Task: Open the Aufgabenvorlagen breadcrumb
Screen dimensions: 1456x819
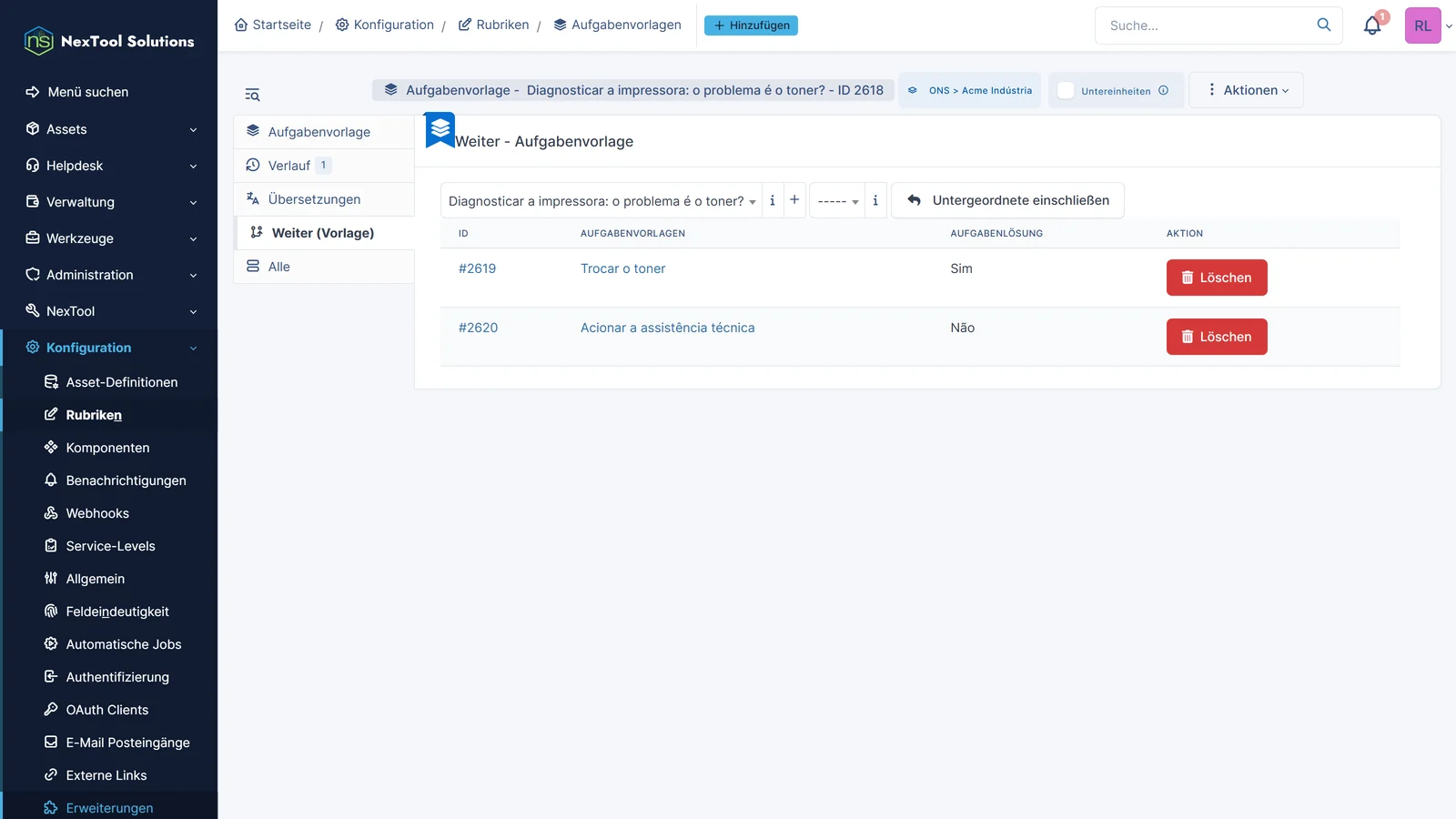Action: pos(617,25)
